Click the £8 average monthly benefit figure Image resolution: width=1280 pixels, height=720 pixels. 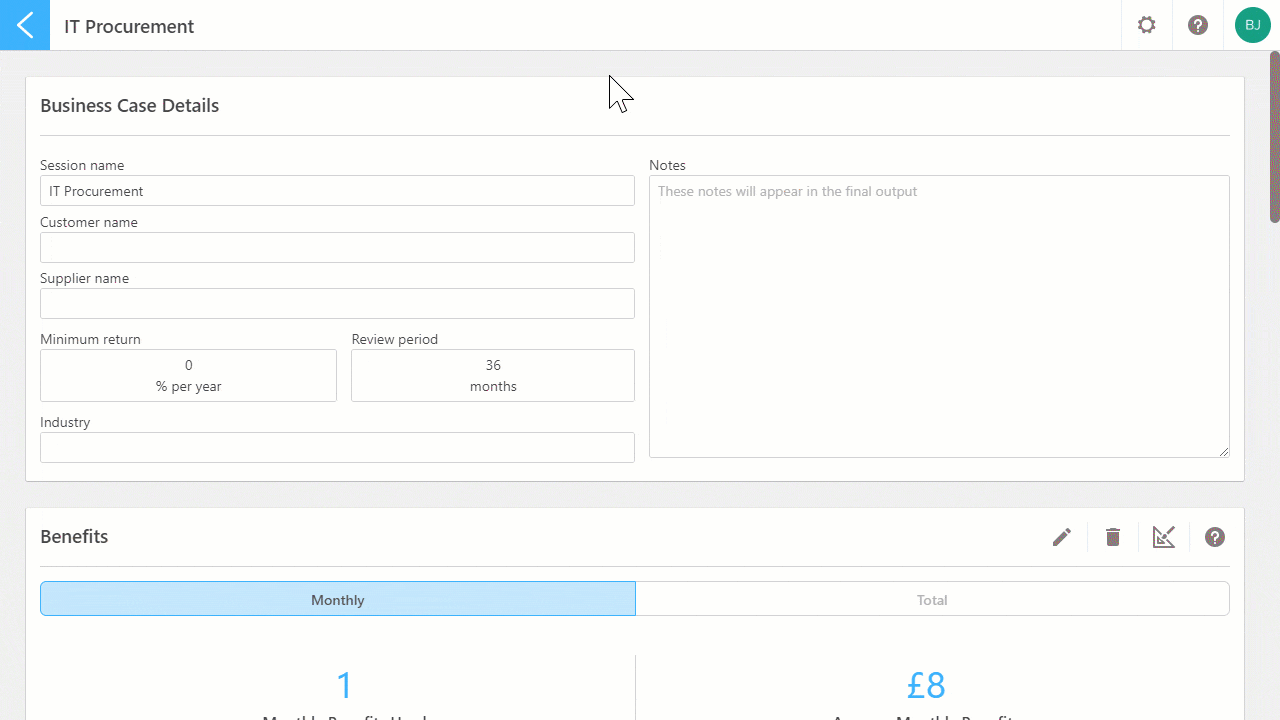pos(926,685)
